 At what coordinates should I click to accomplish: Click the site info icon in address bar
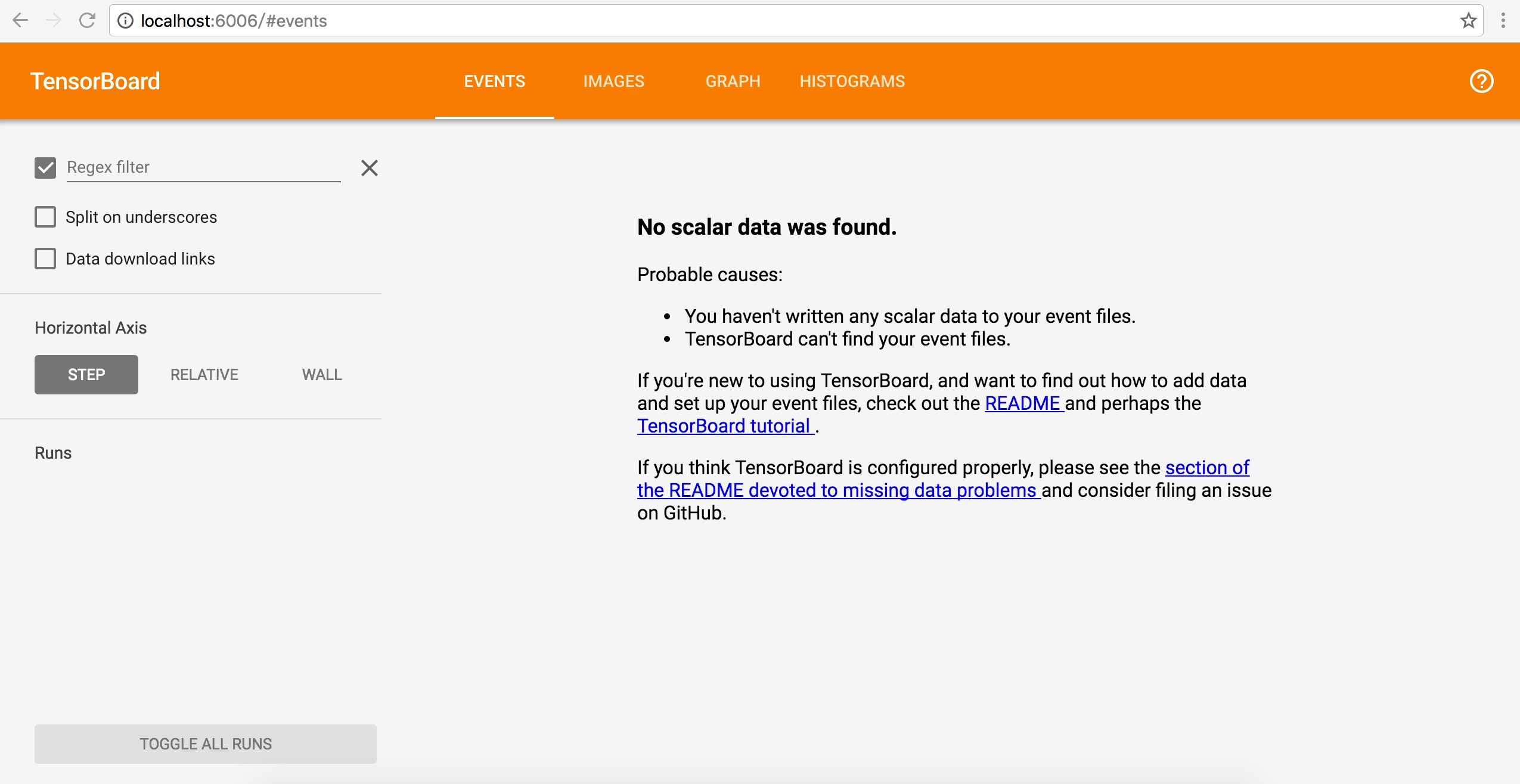(x=125, y=21)
